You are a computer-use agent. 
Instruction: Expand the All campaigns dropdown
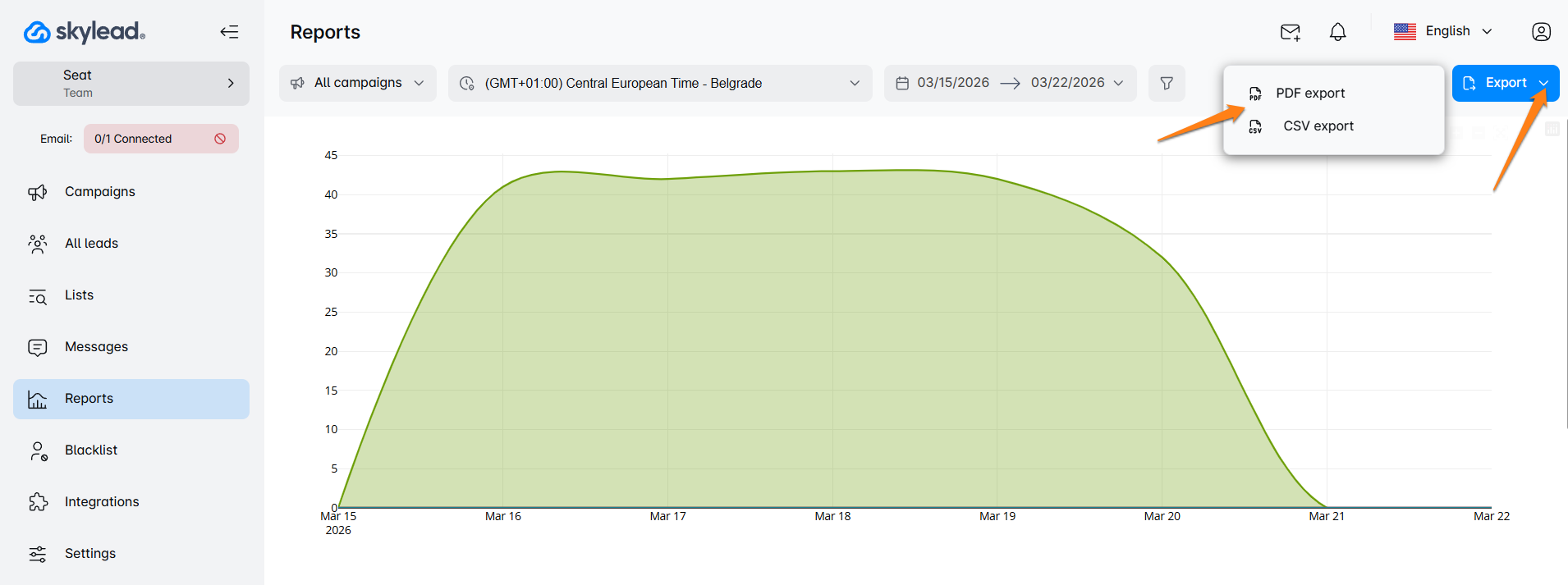tap(357, 83)
